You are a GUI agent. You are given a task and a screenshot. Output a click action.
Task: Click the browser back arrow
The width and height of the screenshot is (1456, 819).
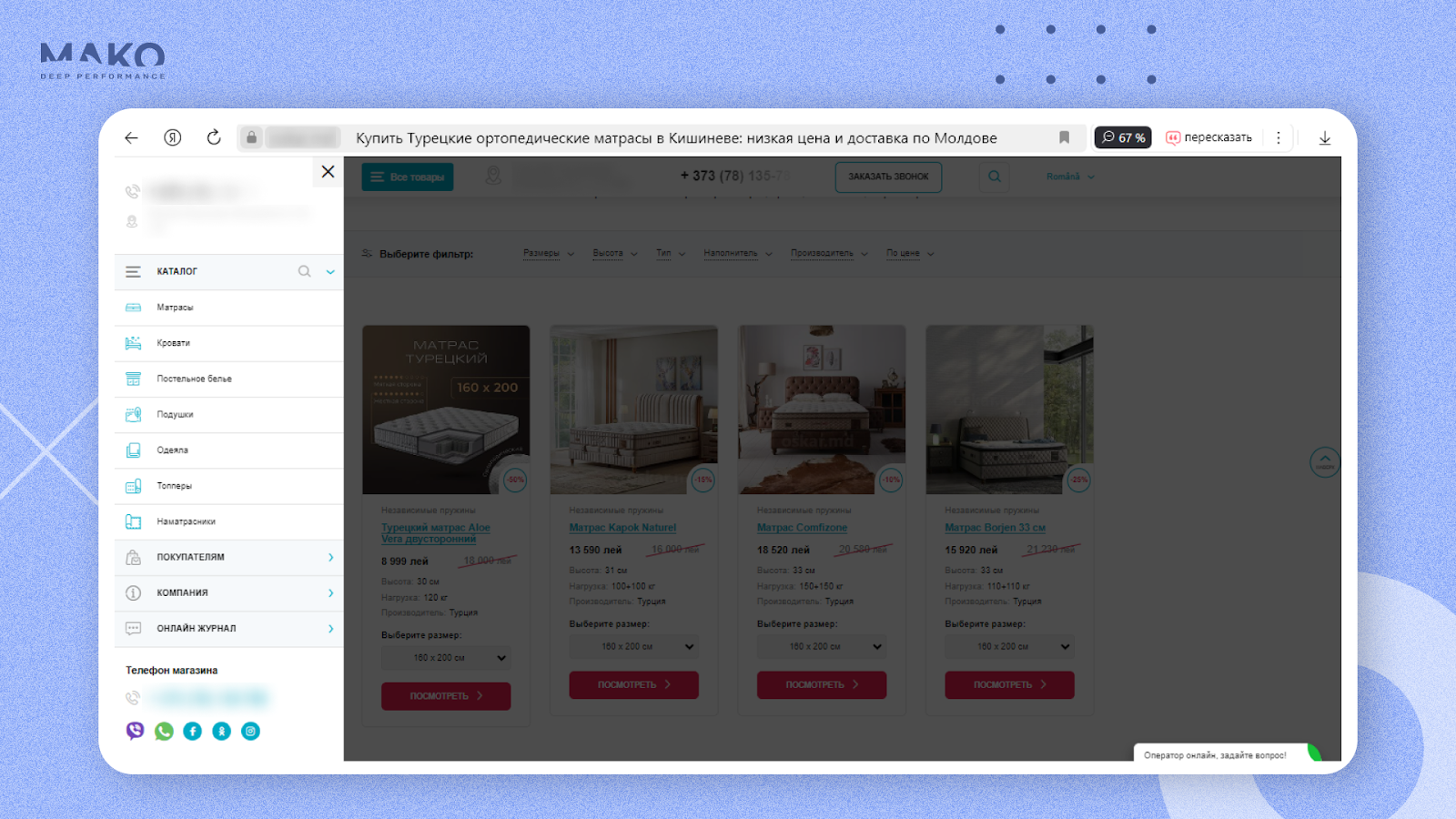tap(132, 137)
